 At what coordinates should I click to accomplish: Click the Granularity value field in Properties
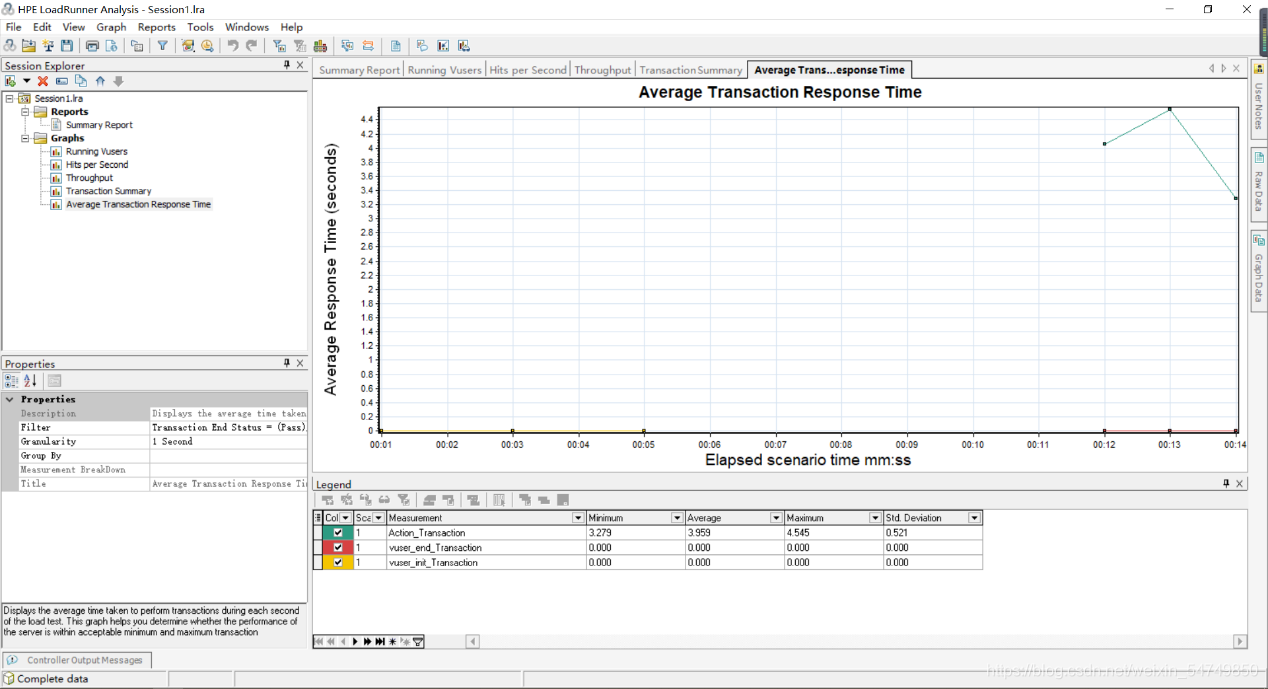(x=228, y=441)
